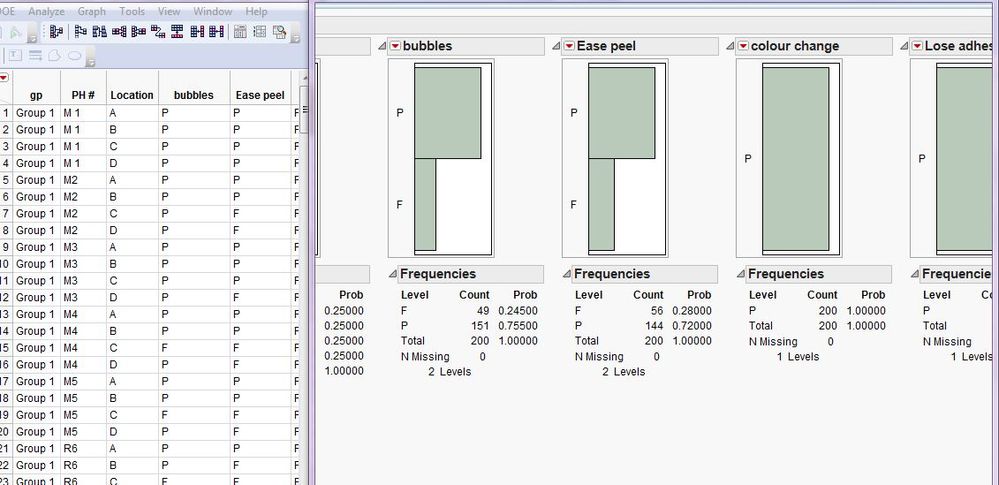
Task: Select the P bar in colour change histogram
Action: click(x=795, y=159)
